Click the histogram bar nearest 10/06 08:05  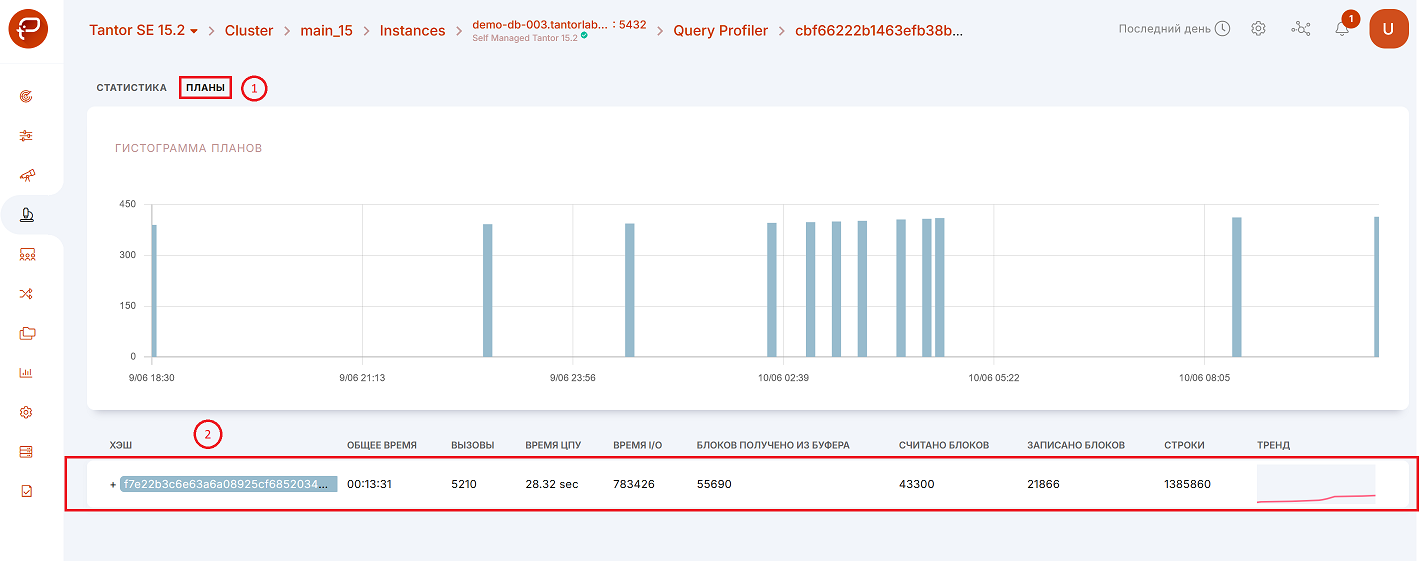coord(1237,286)
